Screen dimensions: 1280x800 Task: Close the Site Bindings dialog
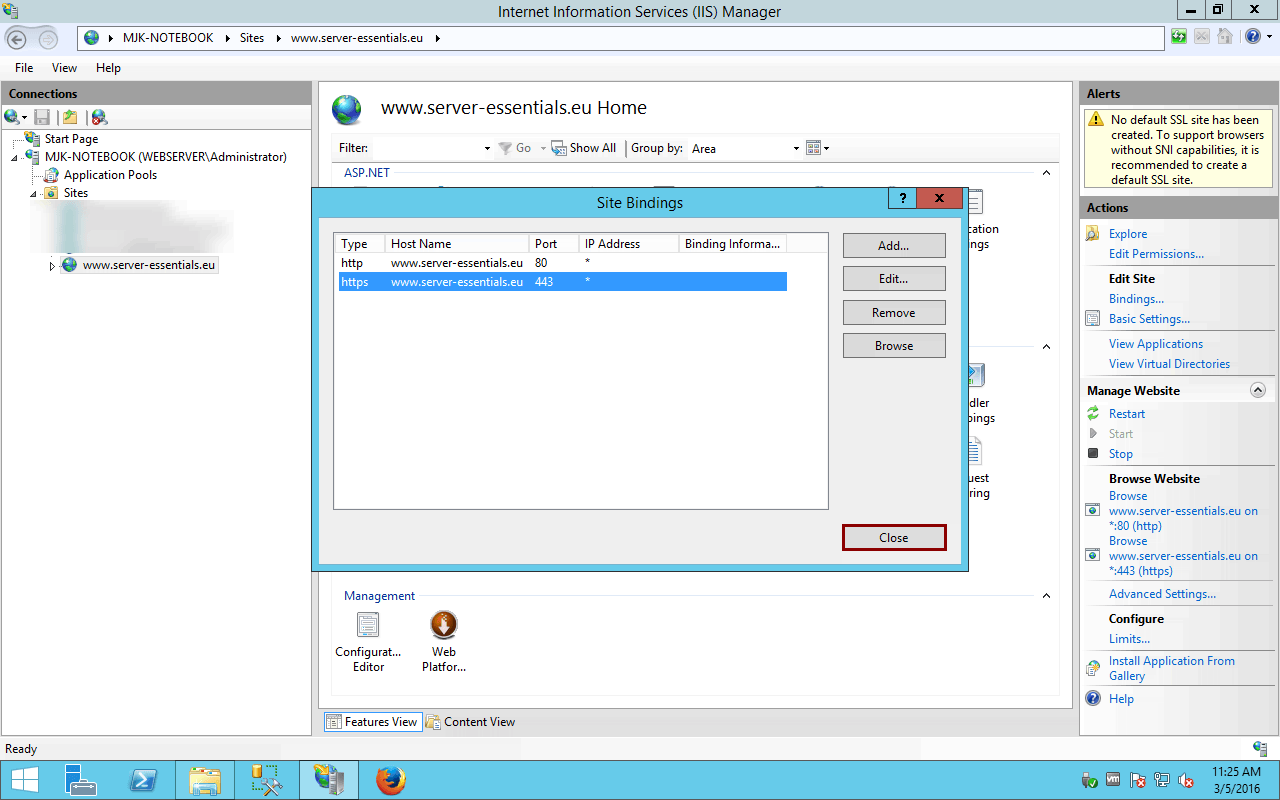894,538
